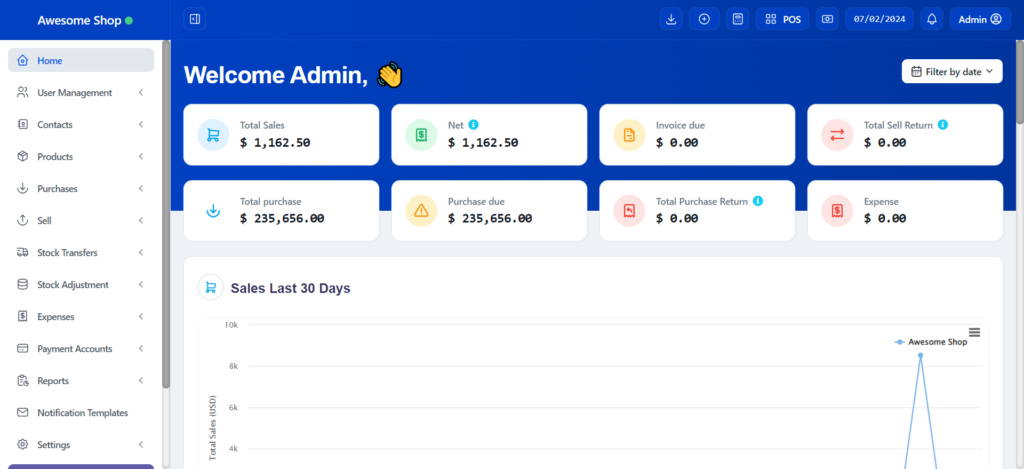Click the banknote icon next to POS
1024x469 pixels.
827,19
